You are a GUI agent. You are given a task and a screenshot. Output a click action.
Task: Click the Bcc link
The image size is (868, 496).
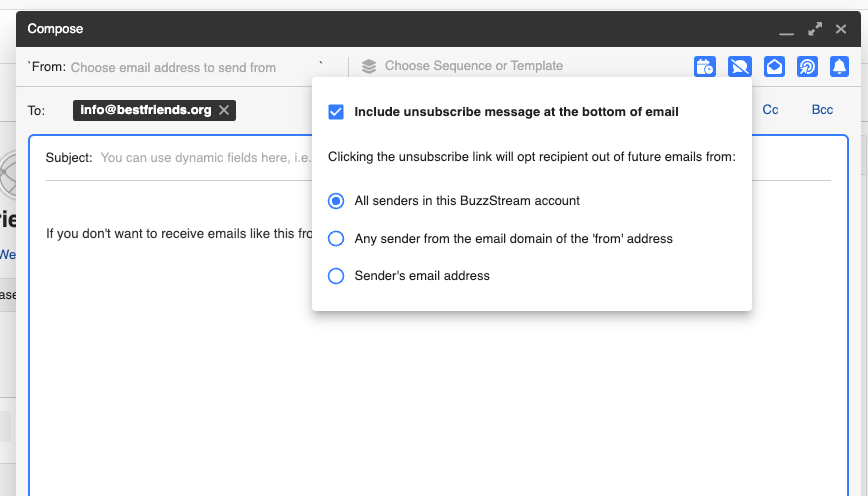(x=822, y=110)
